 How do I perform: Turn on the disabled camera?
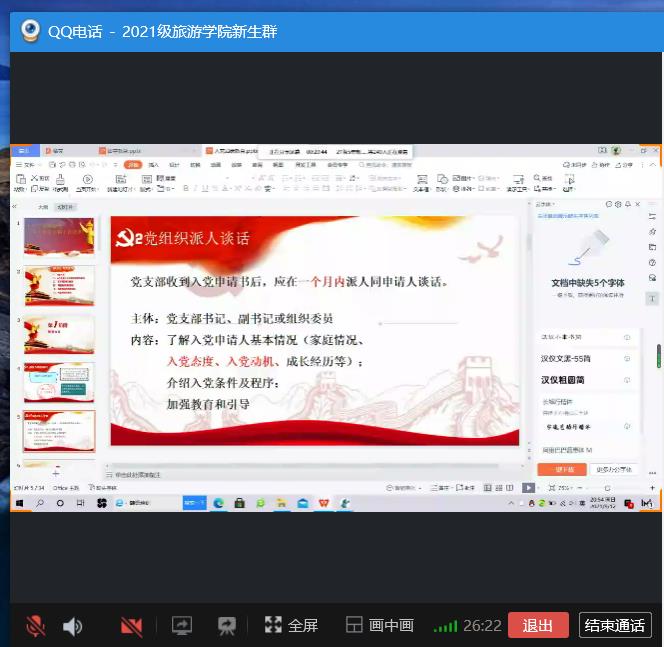[x=131, y=626]
